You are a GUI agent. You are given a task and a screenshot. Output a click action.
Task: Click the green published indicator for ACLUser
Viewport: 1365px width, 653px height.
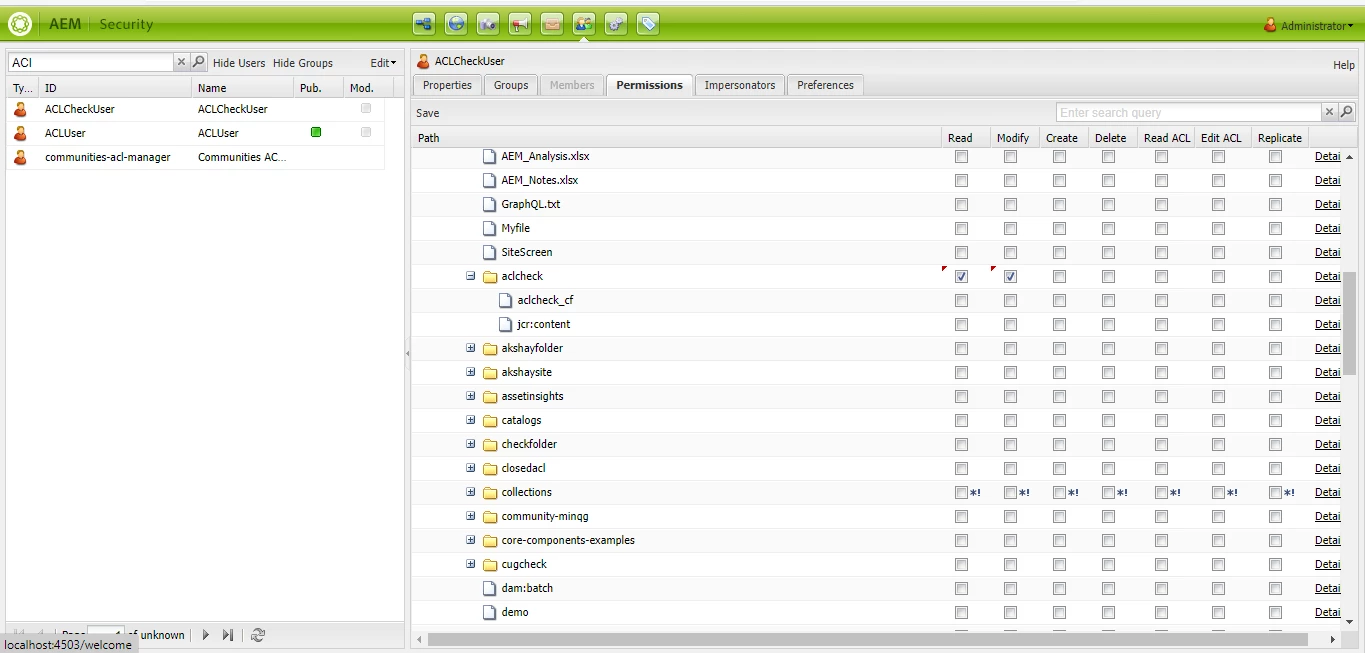[x=316, y=132]
